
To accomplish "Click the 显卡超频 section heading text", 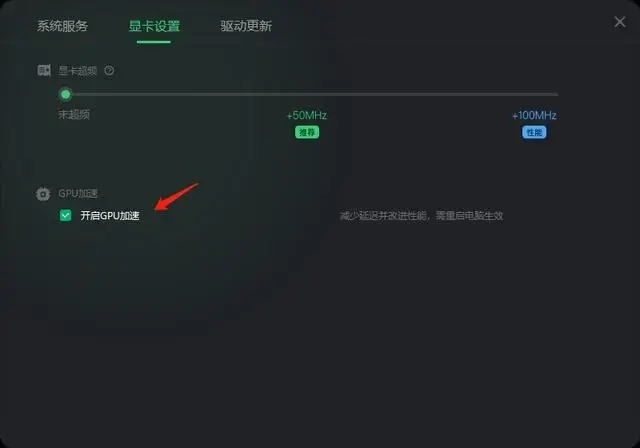I will 78,71.
